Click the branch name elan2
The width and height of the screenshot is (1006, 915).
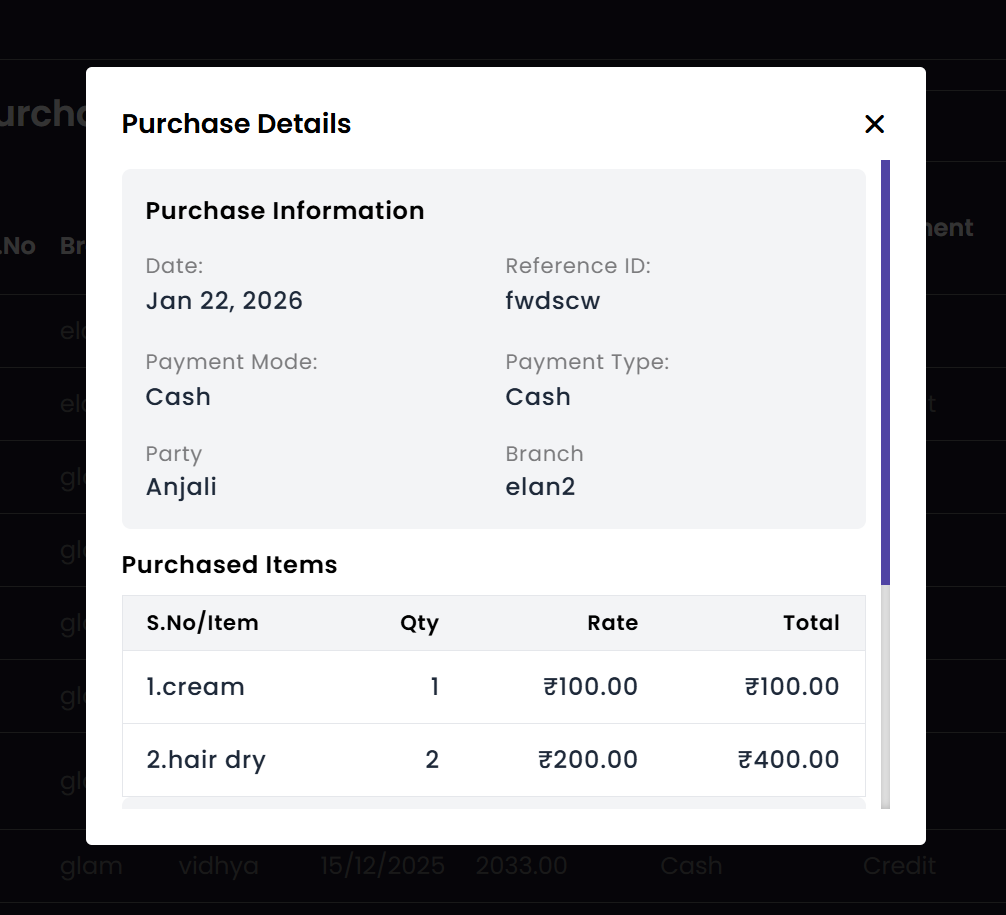coord(540,487)
